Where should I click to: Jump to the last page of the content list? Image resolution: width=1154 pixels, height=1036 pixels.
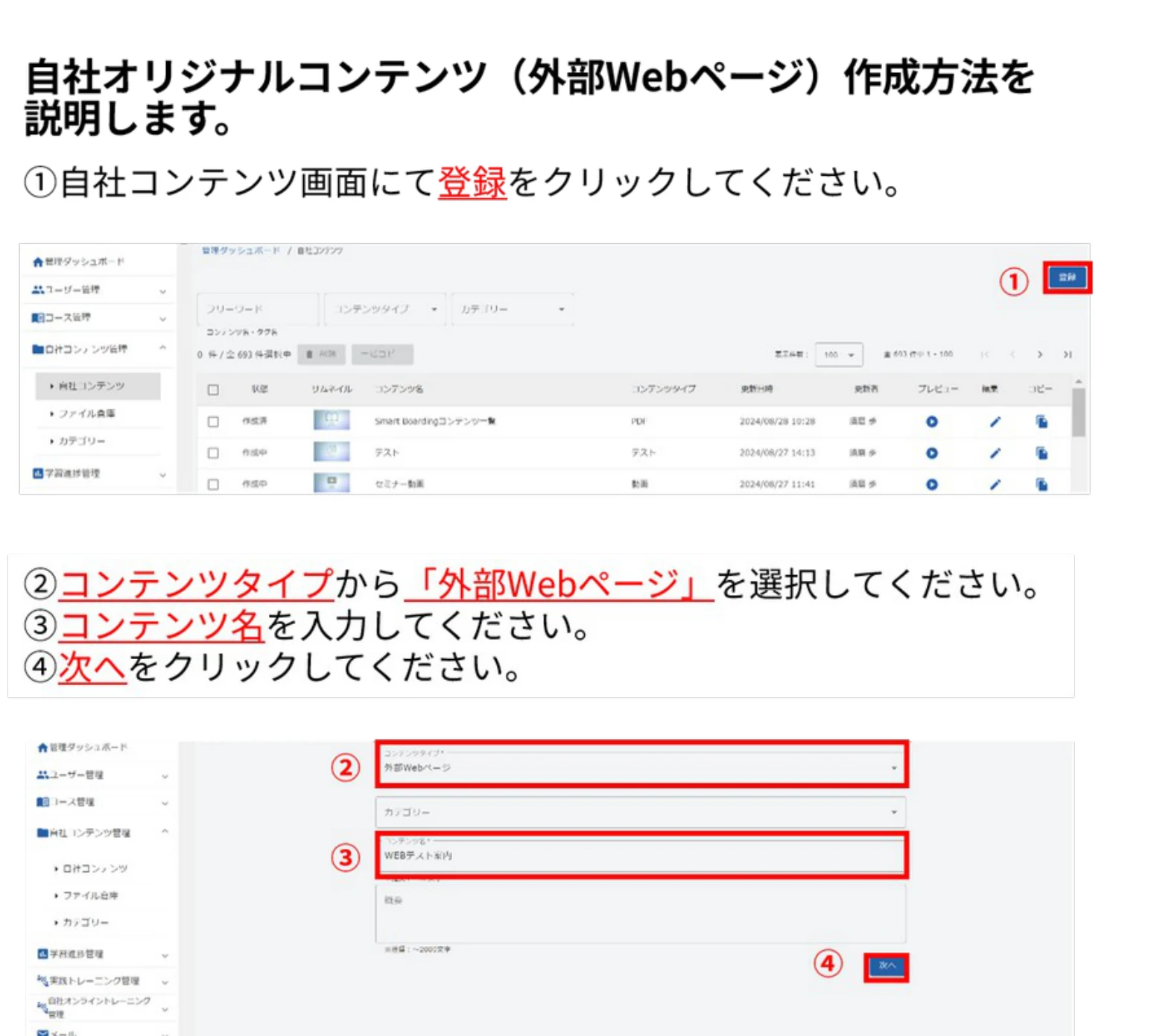(1068, 355)
